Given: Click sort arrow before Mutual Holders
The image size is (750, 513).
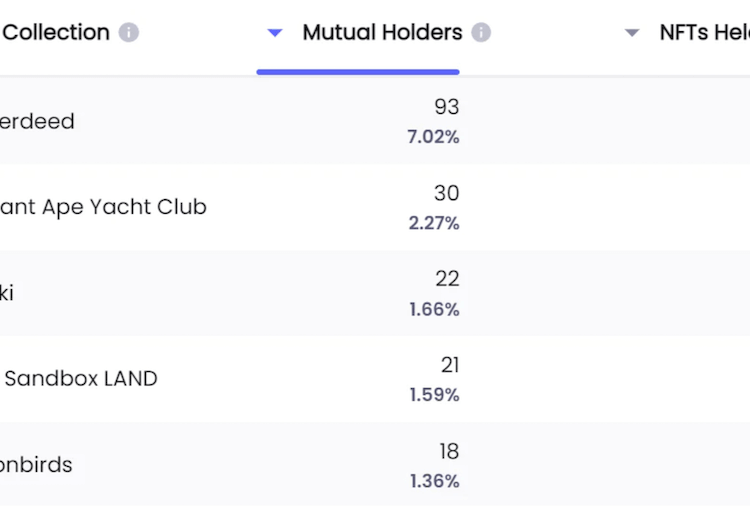Looking at the screenshot, I should tap(276, 33).
